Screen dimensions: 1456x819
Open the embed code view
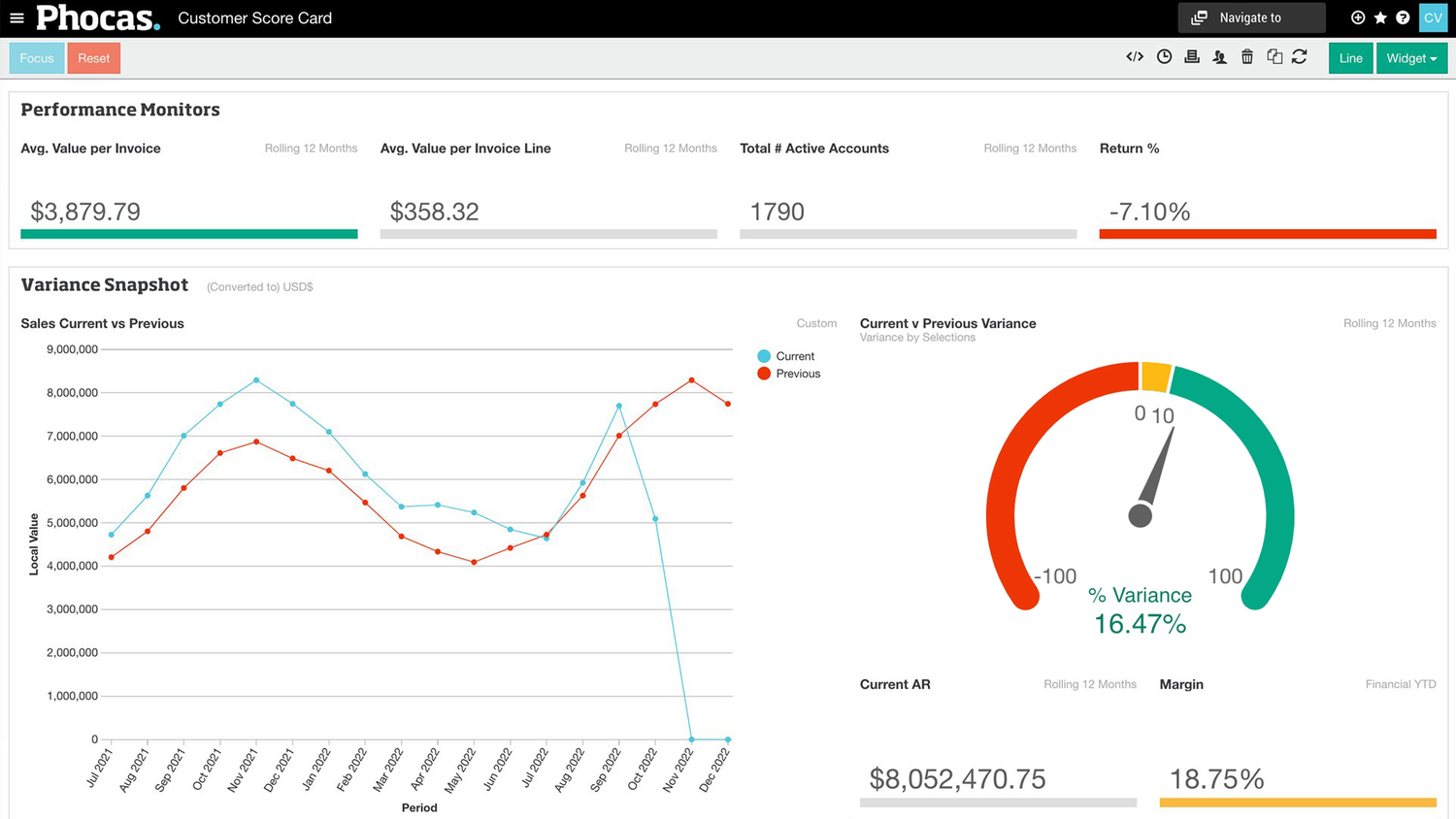[x=1134, y=56]
